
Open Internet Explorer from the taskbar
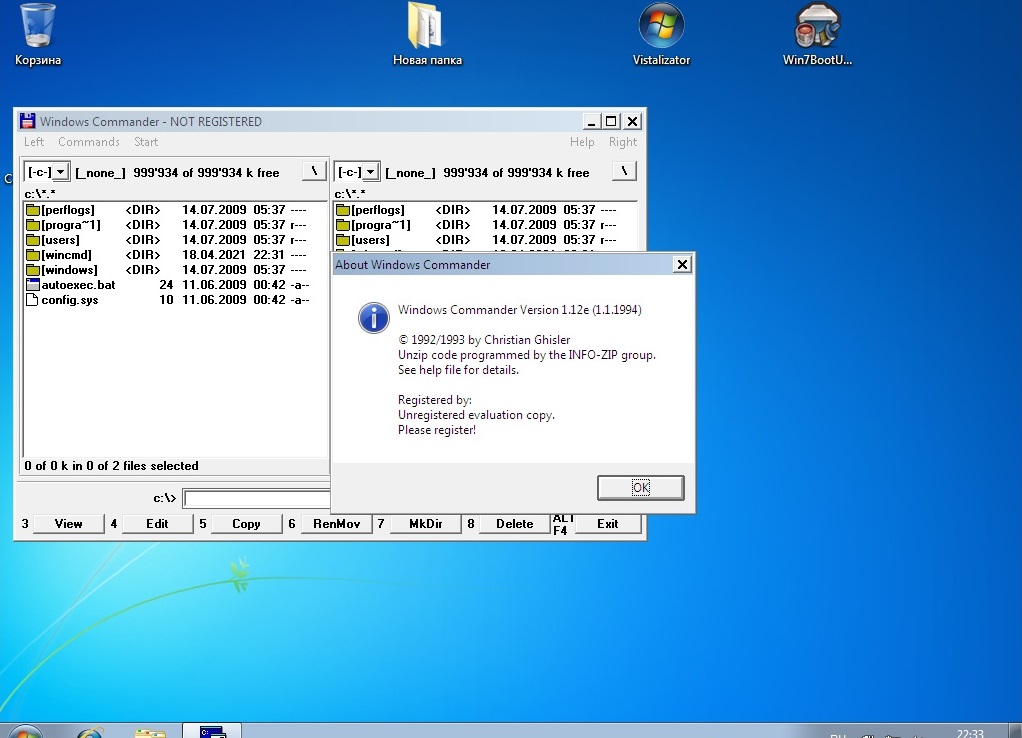click(90, 732)
